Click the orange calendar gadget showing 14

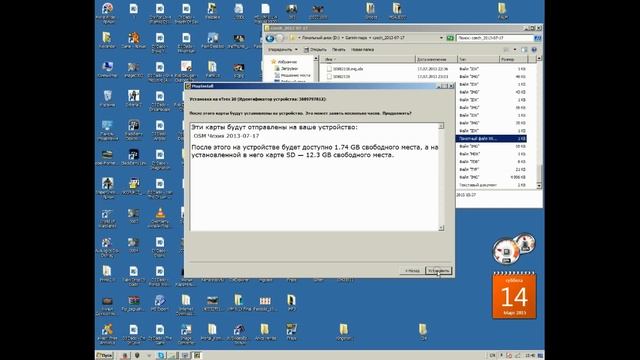pyautogui.click(x=514, y=296)
